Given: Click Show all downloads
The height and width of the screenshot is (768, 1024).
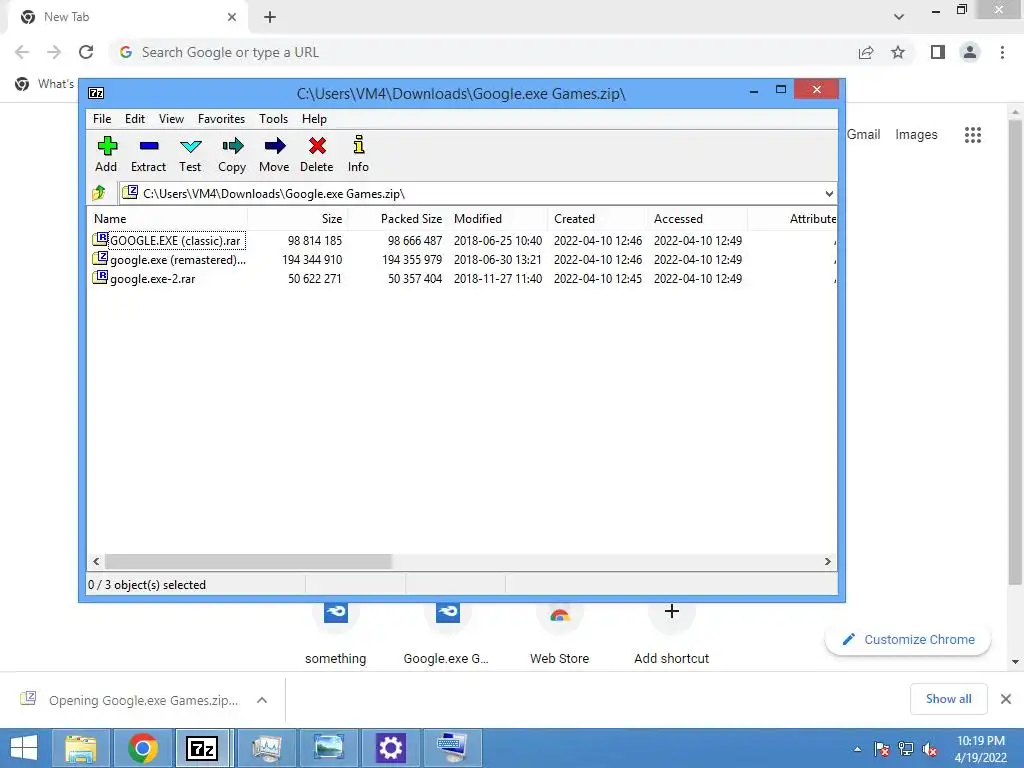Looking at the screenshot, I should [948, 699].
